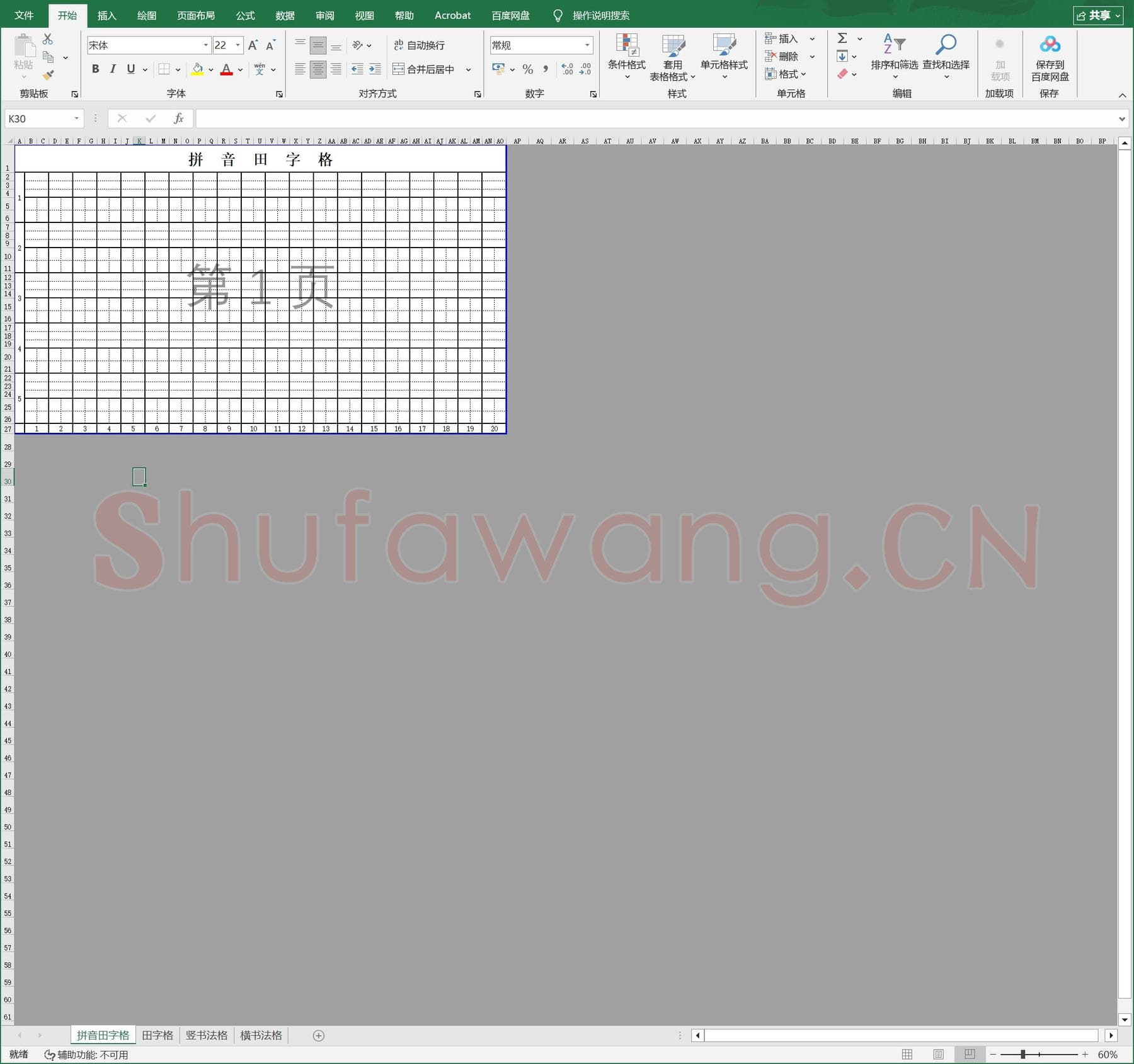1134x1064 pixels.
Task: Switch to the 竖书法格 sheet tab
Action: tap(206, 1036)
